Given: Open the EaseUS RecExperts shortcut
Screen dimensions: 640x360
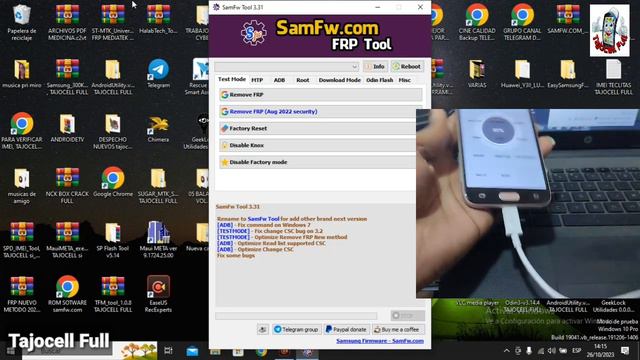Looking at the screenshot, I should click(x=158, y=295).
